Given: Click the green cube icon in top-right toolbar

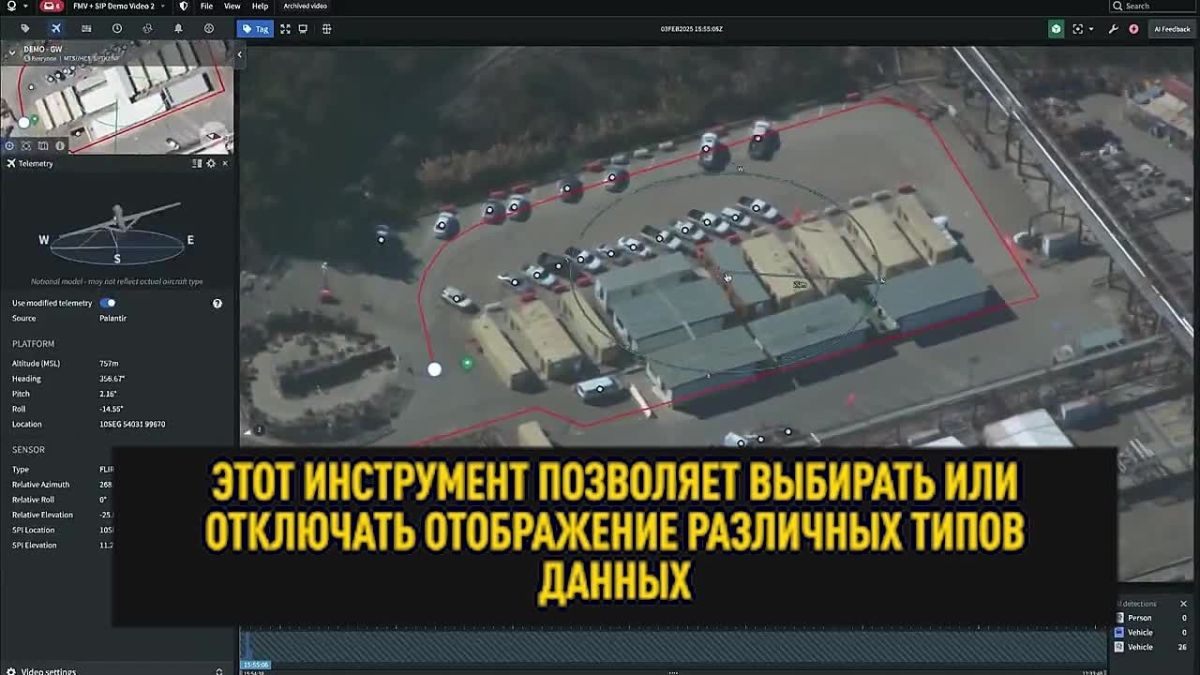Looking at the screenshot, I should click(x=1056, y=29).
